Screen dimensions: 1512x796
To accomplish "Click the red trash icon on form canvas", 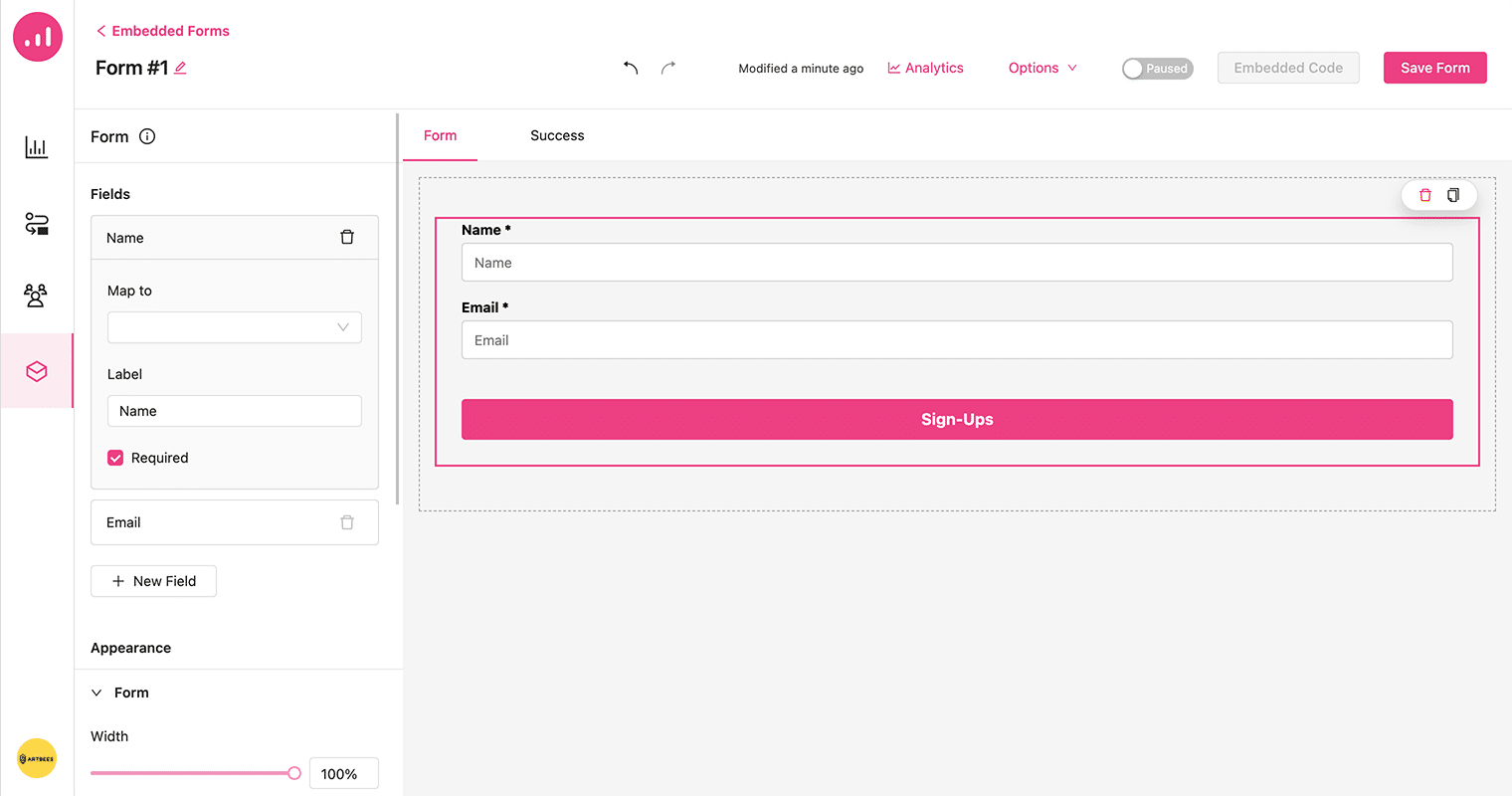I will (1424, 195).
